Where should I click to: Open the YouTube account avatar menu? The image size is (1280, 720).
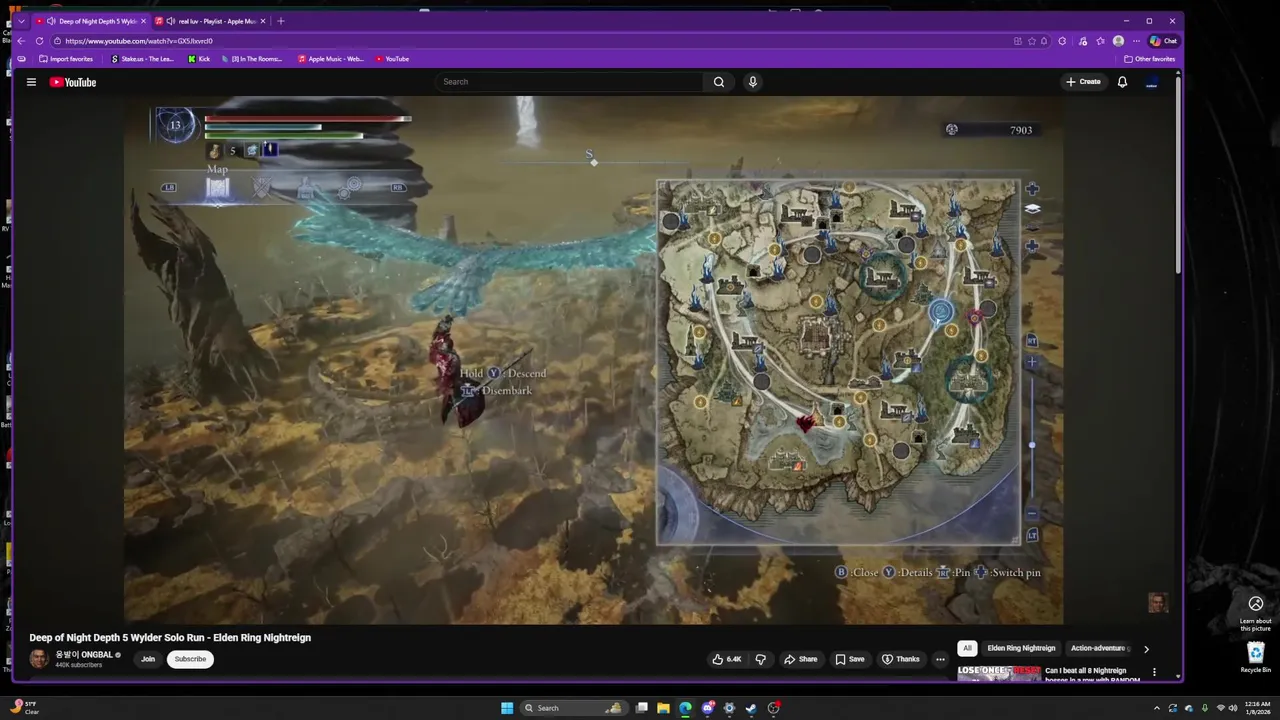coord(1151,82)
